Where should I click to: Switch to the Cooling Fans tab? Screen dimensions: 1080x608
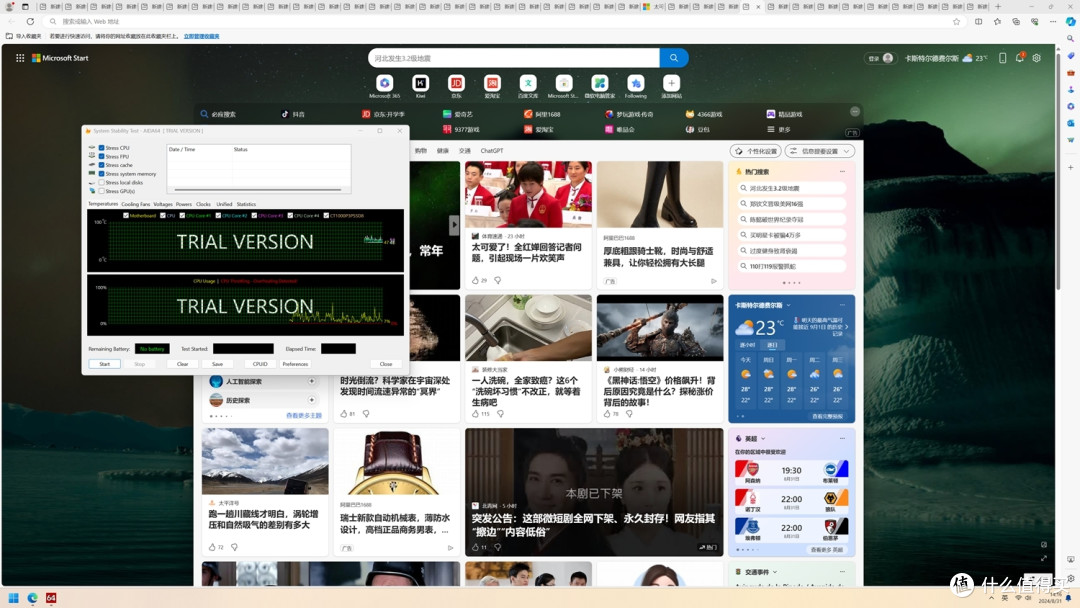point(136,204)
